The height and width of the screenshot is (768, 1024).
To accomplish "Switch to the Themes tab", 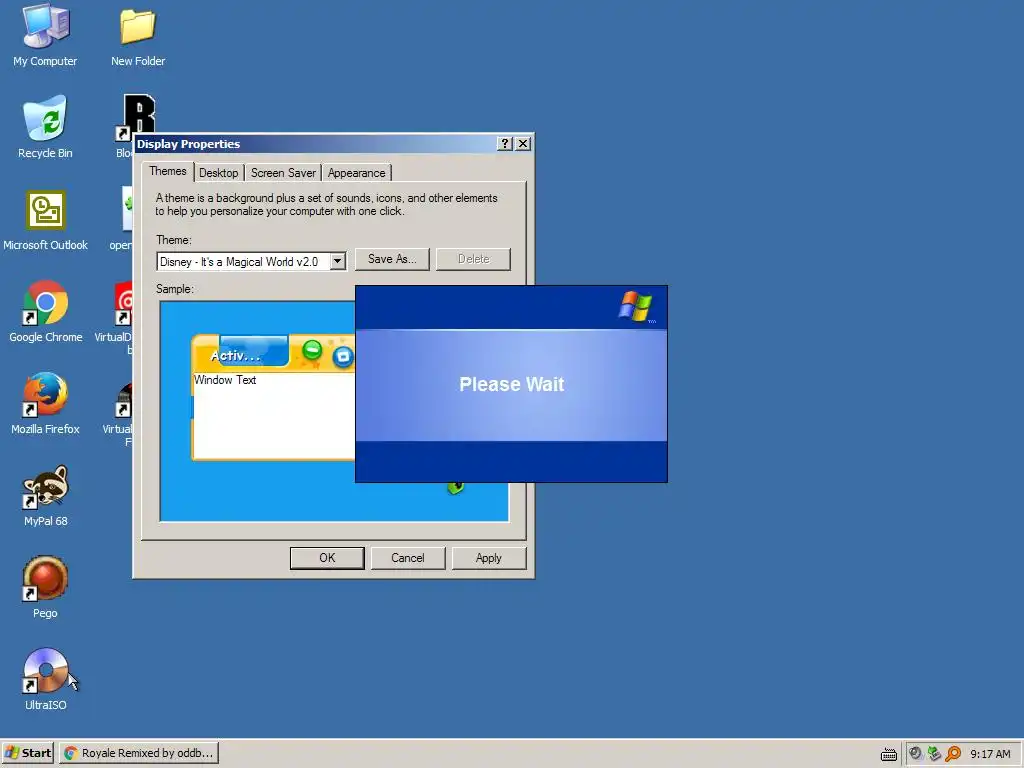I will [168, 171].
